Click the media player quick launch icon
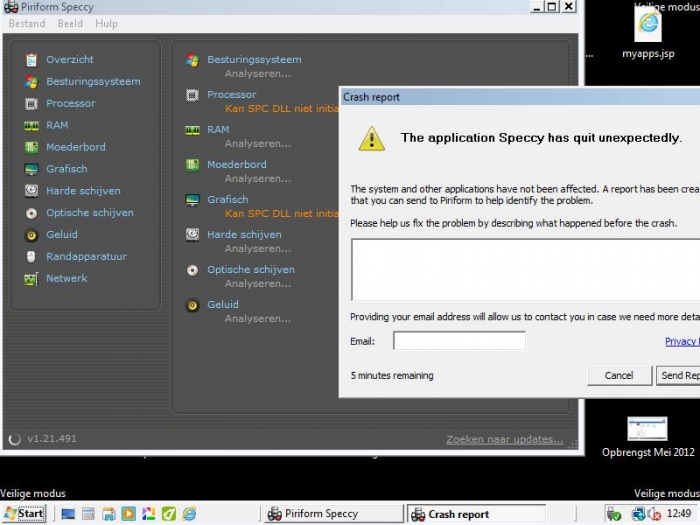This screenshot has width=700, height=525. [x=129, y=514]
